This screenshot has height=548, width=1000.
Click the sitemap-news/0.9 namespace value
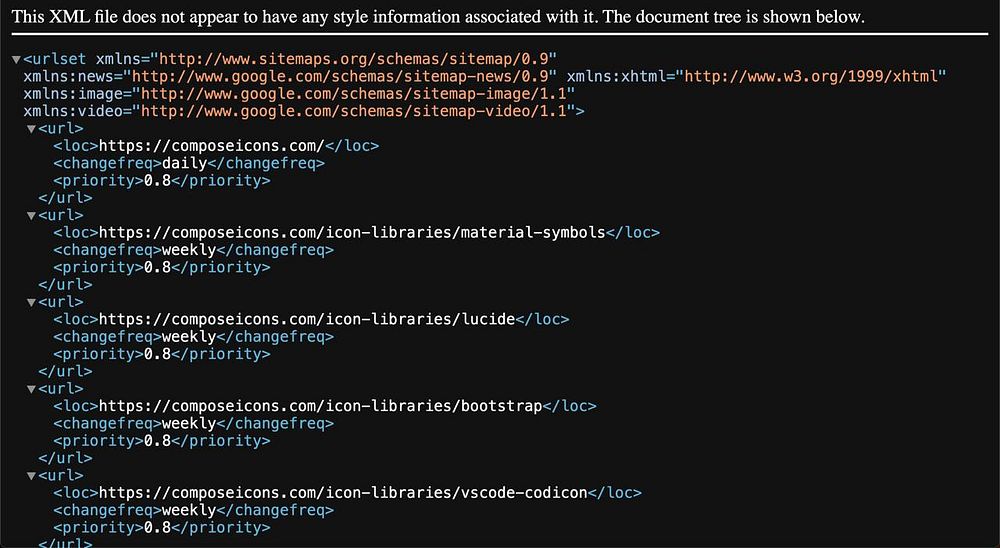point(341,77)
